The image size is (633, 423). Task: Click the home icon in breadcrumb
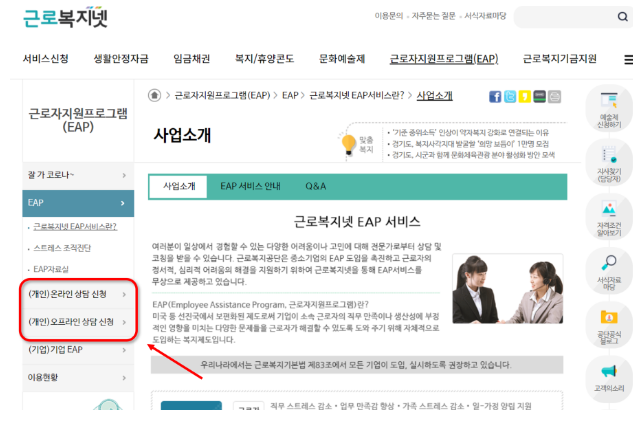[x=154, y=96]
